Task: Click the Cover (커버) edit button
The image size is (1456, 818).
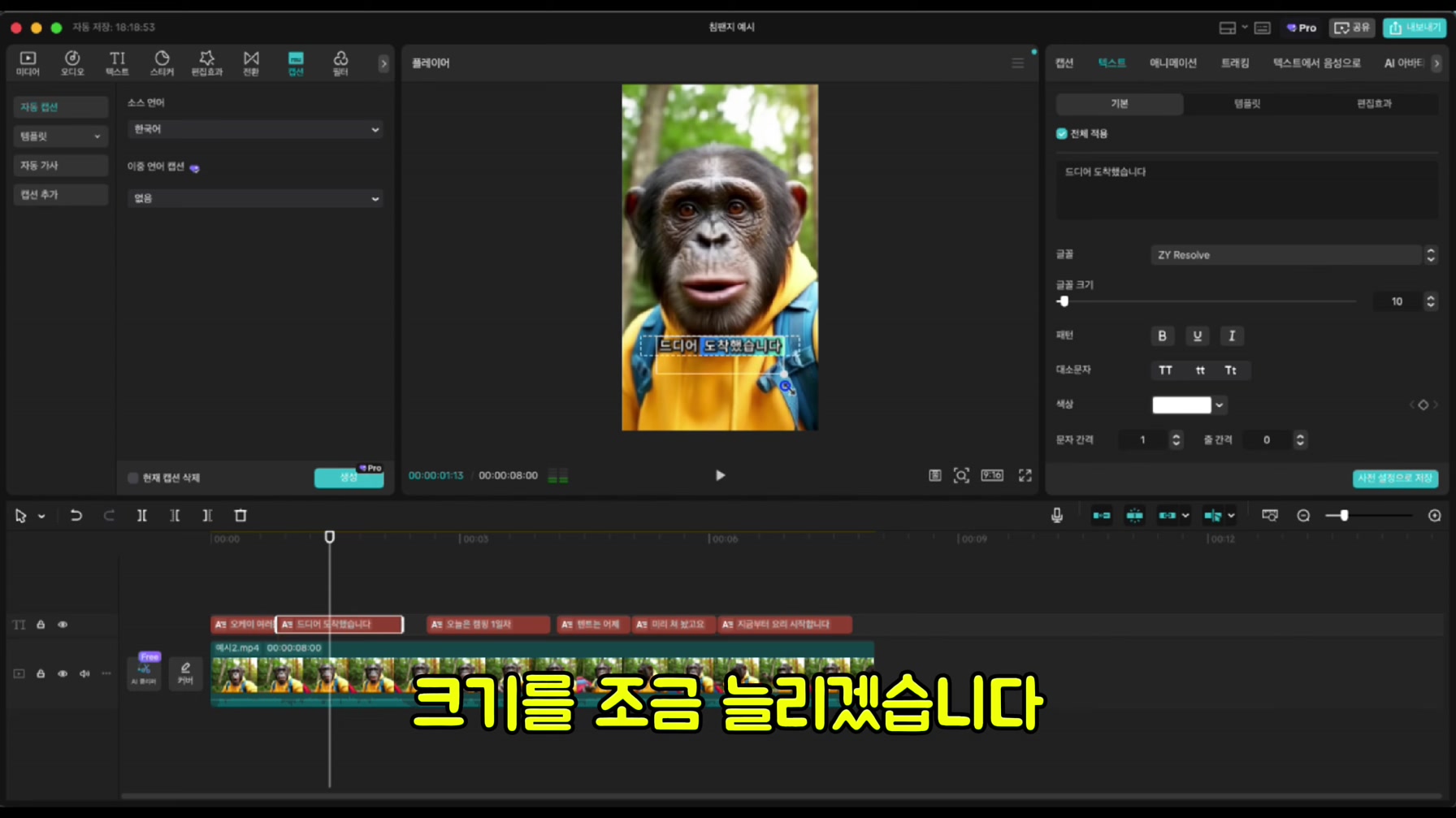Action: coord(185,673)
